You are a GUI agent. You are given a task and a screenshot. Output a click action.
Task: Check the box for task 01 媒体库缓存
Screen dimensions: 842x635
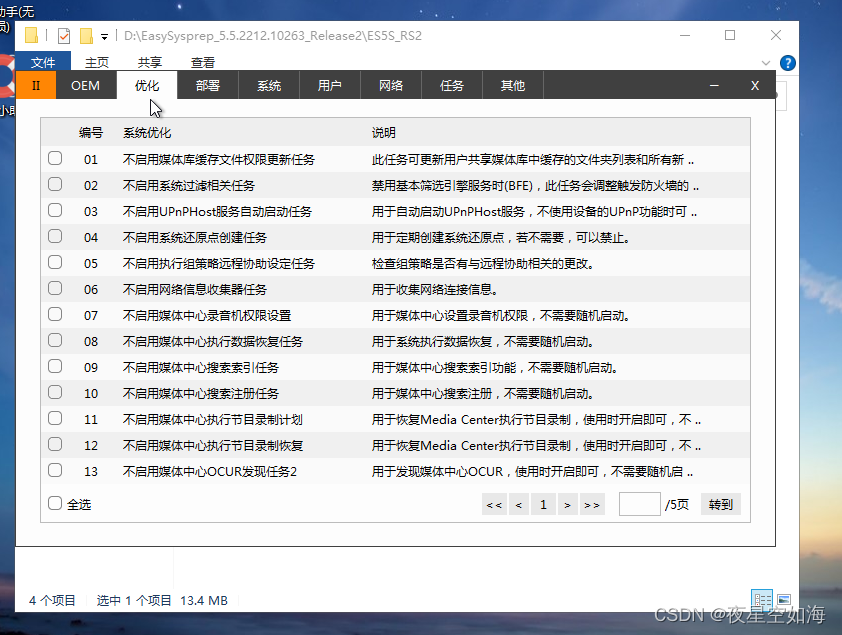(55, 160)
